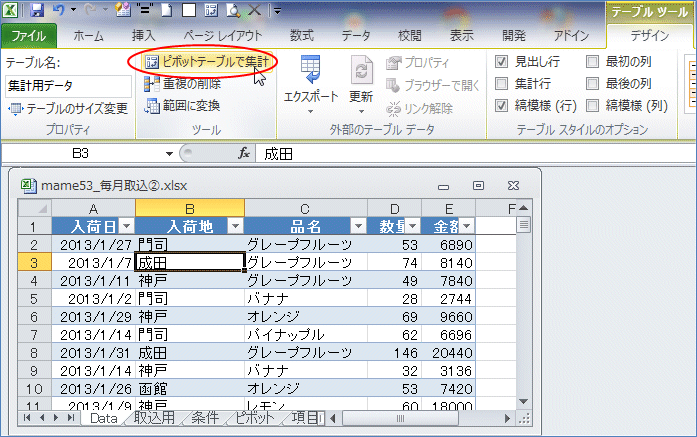
Task: Open the 入荷日 column filter dropdown
Action: [127, 226]
